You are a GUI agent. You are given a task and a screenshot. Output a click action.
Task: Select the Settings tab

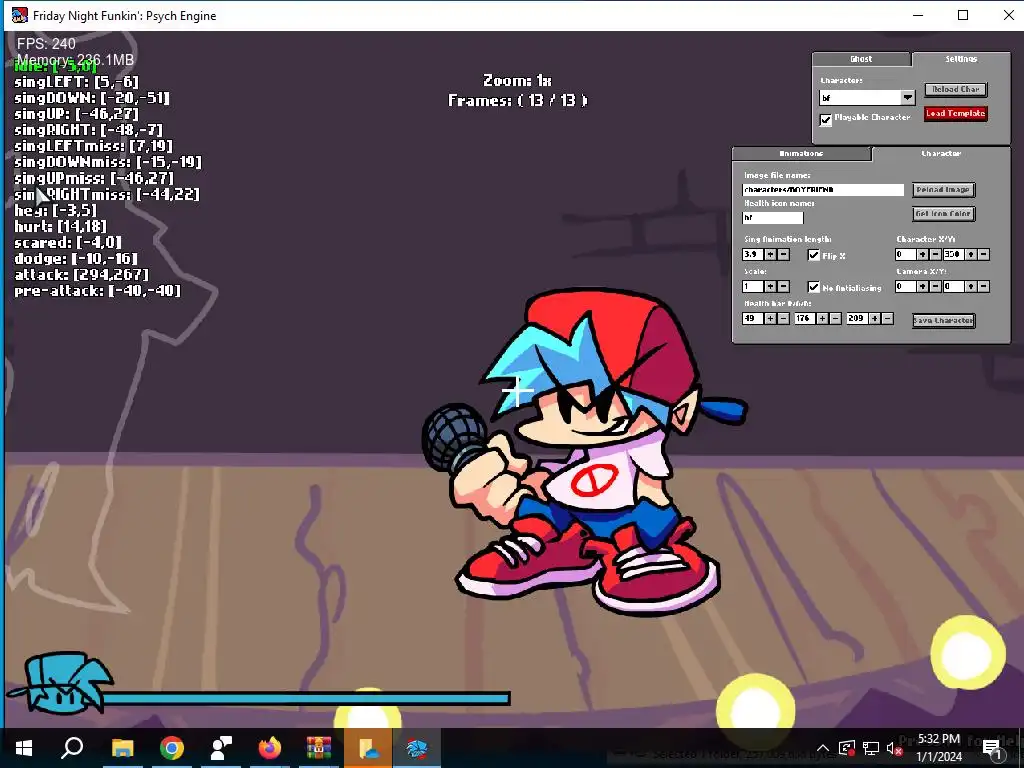(x=961, y=59)
